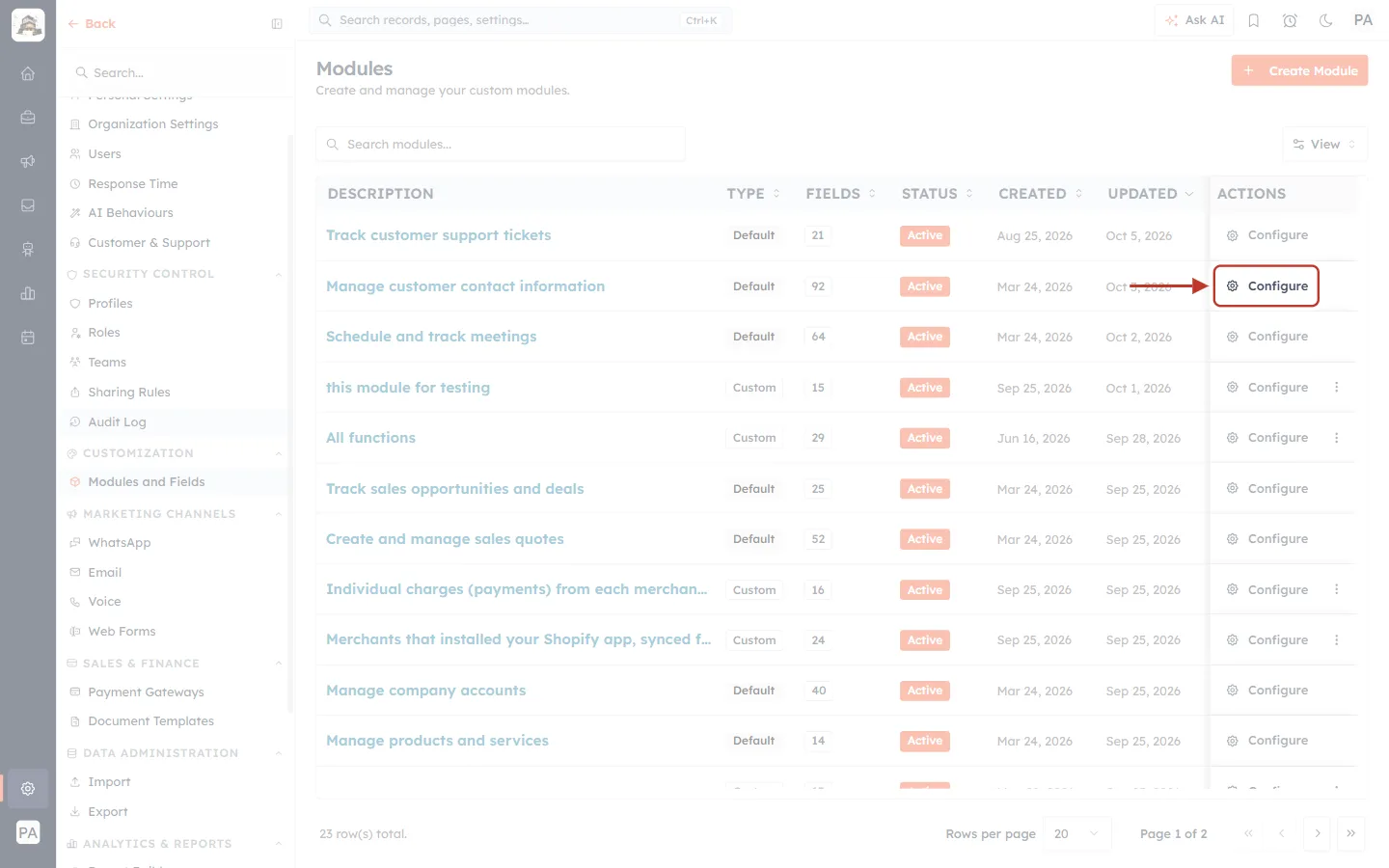The width and height of the screenshot is (1389, 868).
Task: Open the three-dot menu for "All functions" row
Action: pyautogui.click(x=1337, y=438)
